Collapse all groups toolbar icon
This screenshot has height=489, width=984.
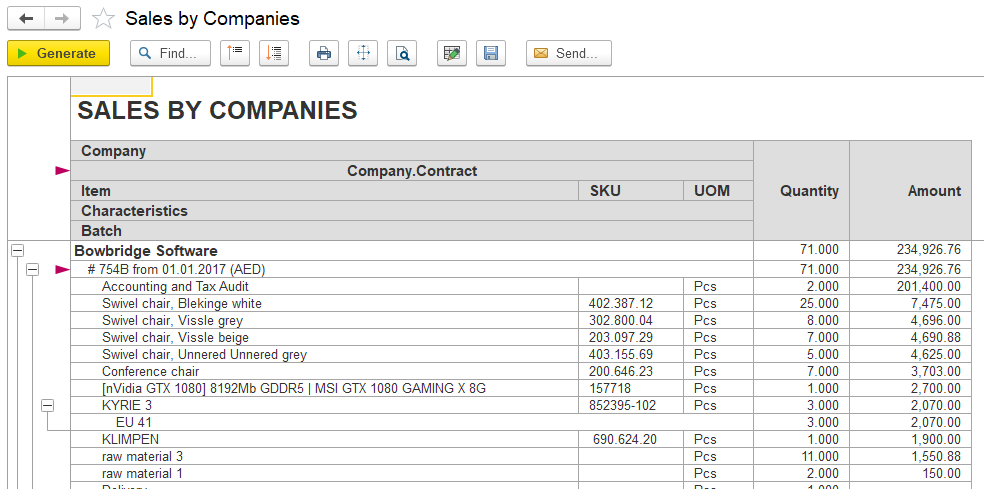coord(235,53)
